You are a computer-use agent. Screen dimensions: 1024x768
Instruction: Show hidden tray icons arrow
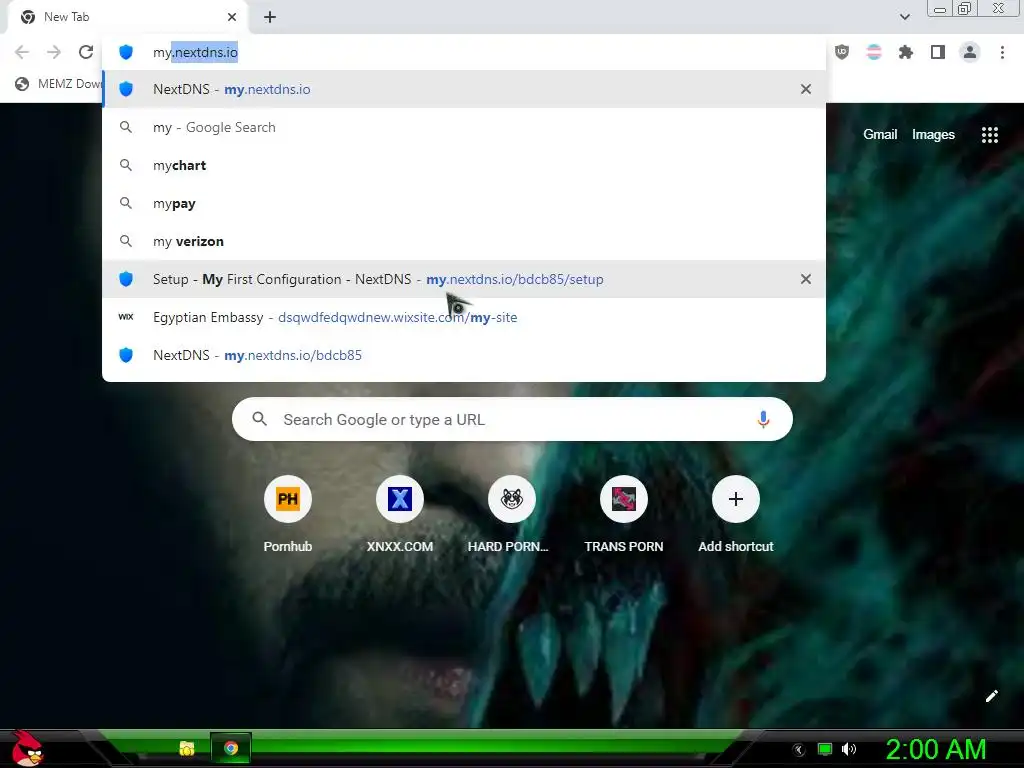tap(799, 750)
